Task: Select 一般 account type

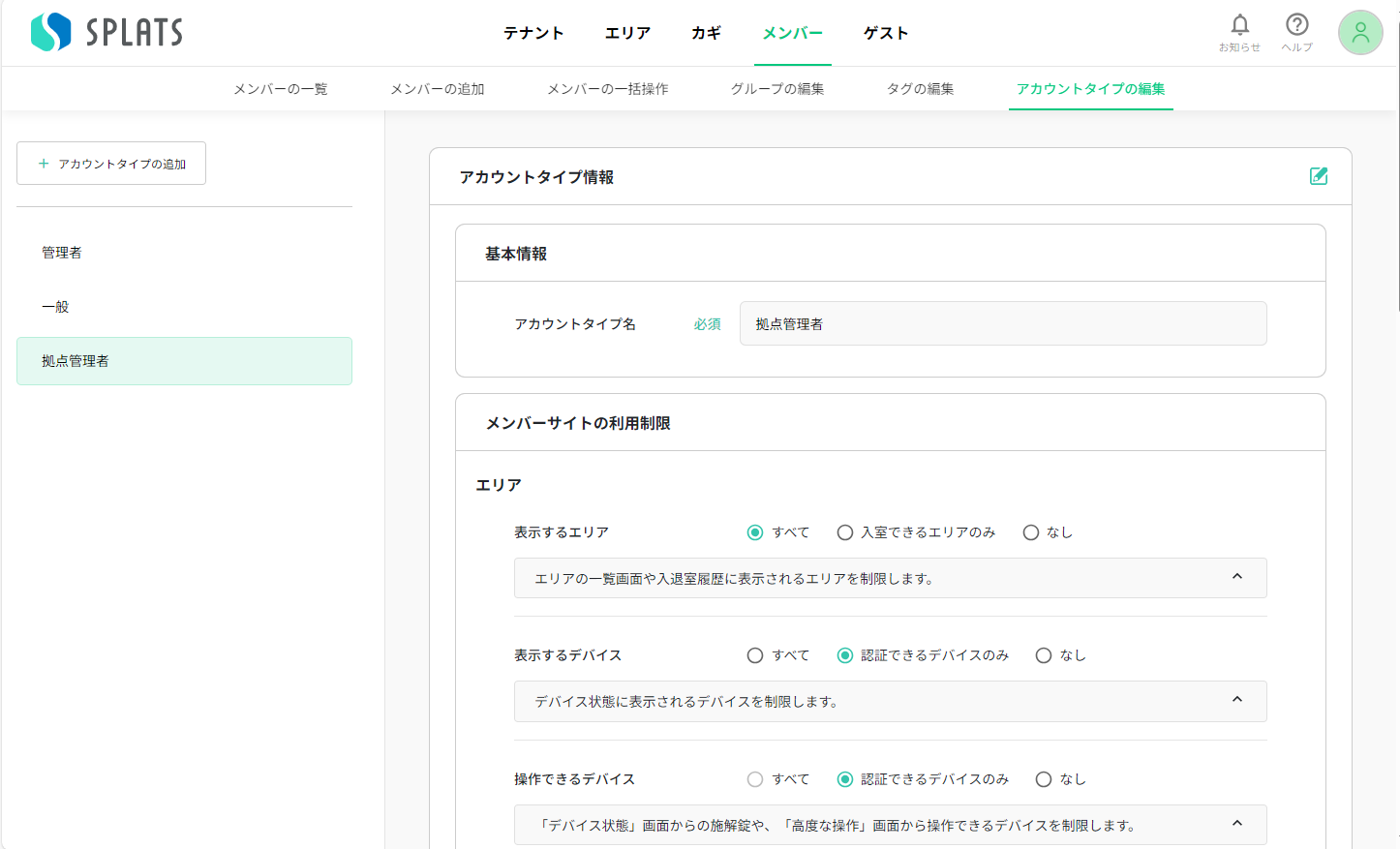Action: (184, 307)
